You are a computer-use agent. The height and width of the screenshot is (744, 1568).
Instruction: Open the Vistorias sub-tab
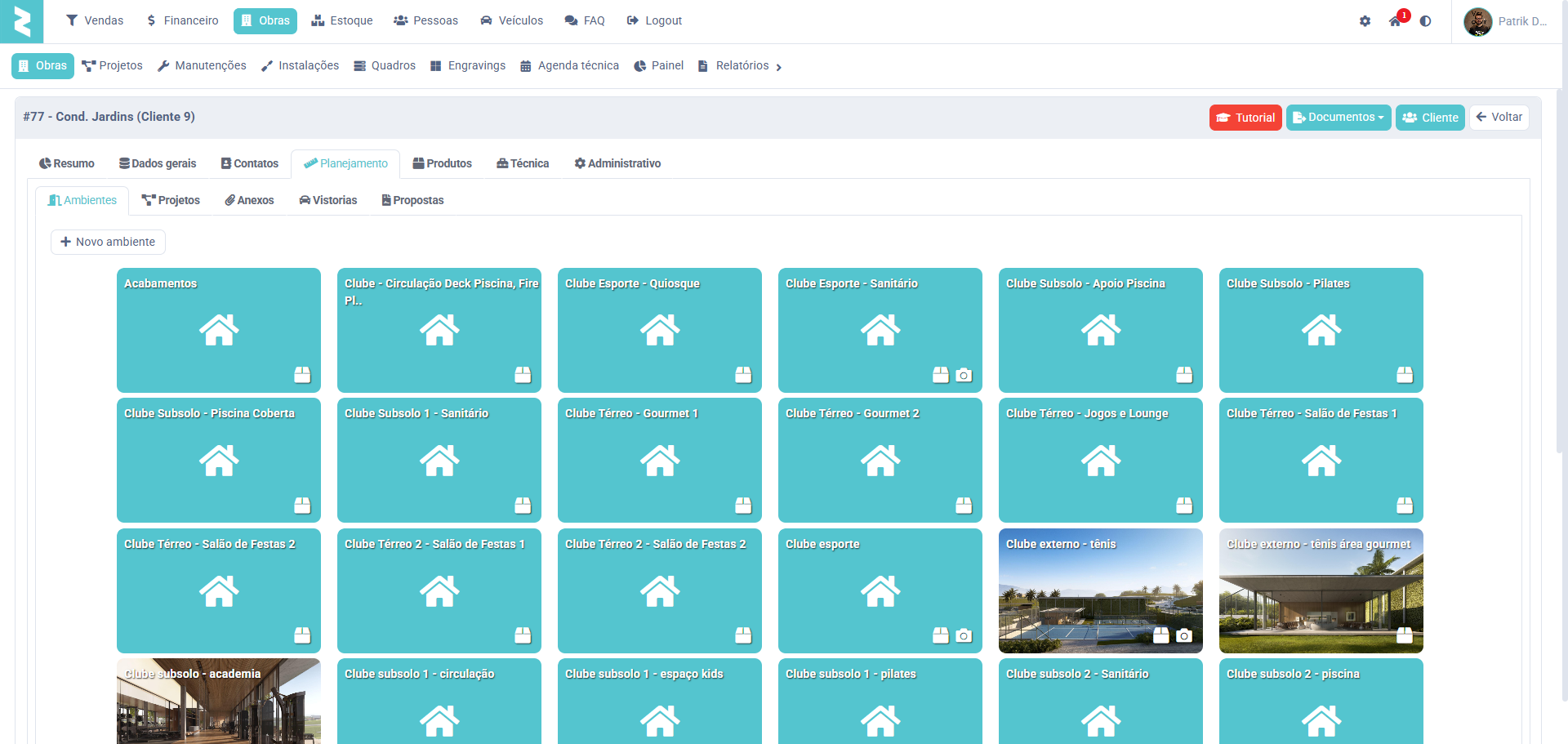[327, 200]
